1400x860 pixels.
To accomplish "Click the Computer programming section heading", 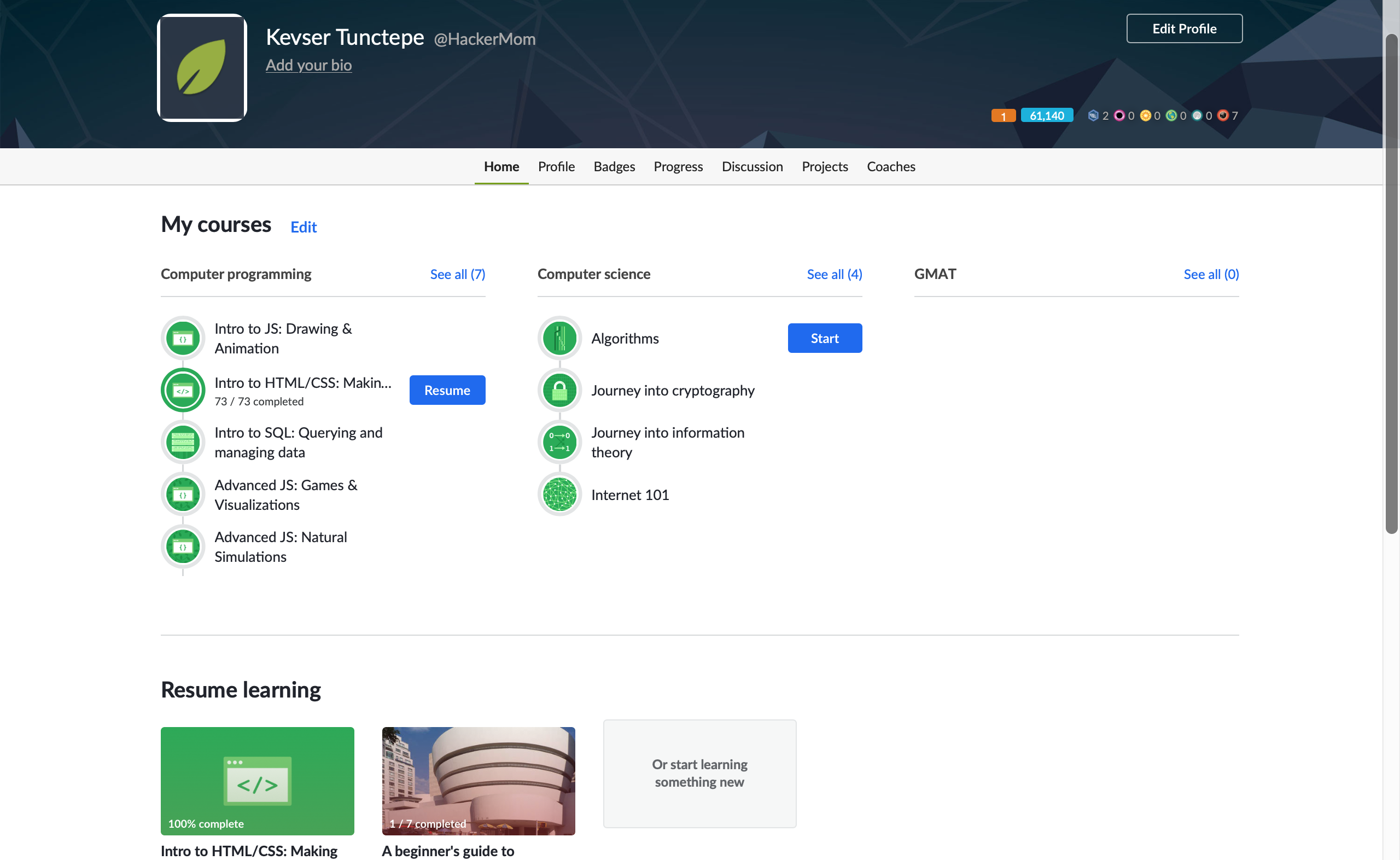I will pos(236,274).
